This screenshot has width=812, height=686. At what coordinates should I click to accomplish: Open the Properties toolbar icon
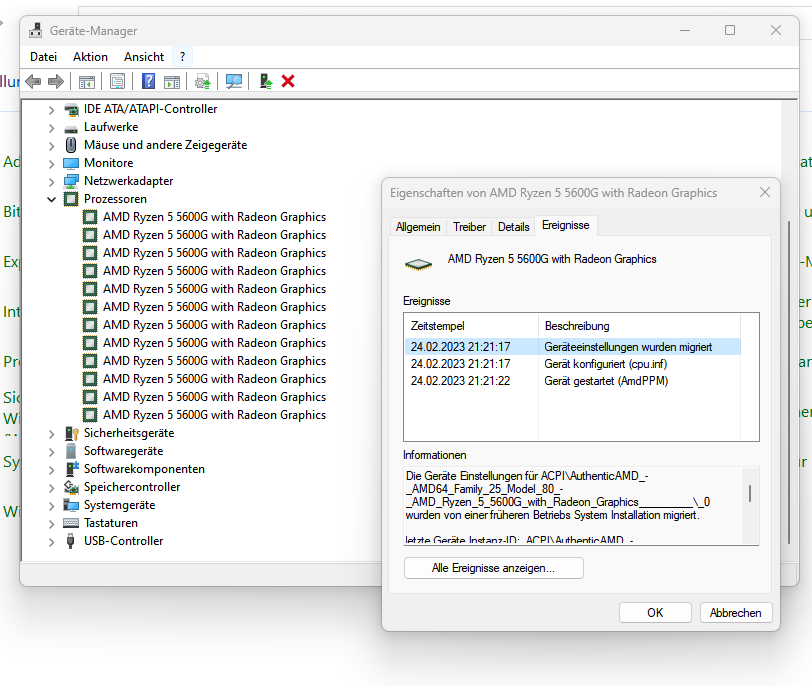pyautogui.click(x=118, y=81)
